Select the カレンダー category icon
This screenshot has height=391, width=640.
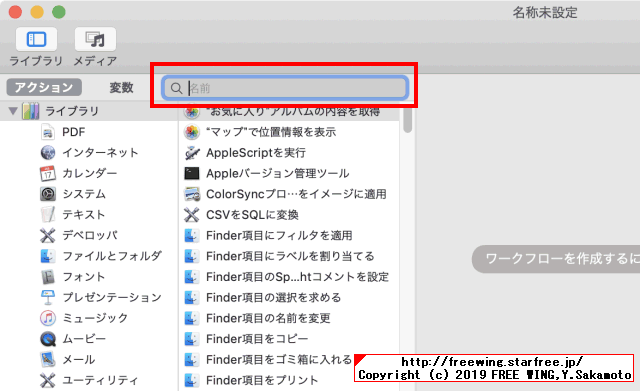pyautogui.click(x=48, y=173)
